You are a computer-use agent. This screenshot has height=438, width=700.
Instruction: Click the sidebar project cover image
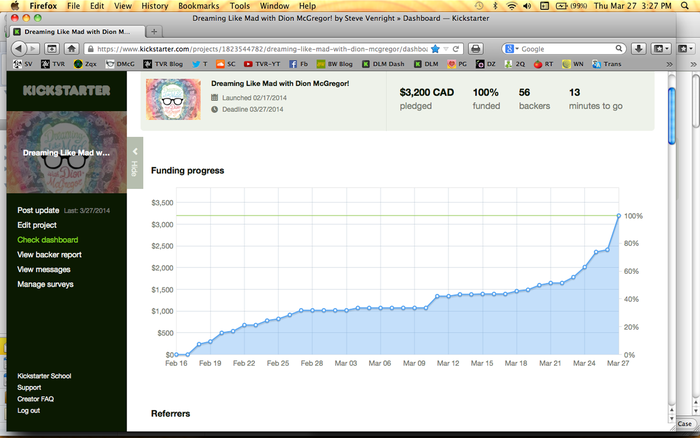(67, 152)
